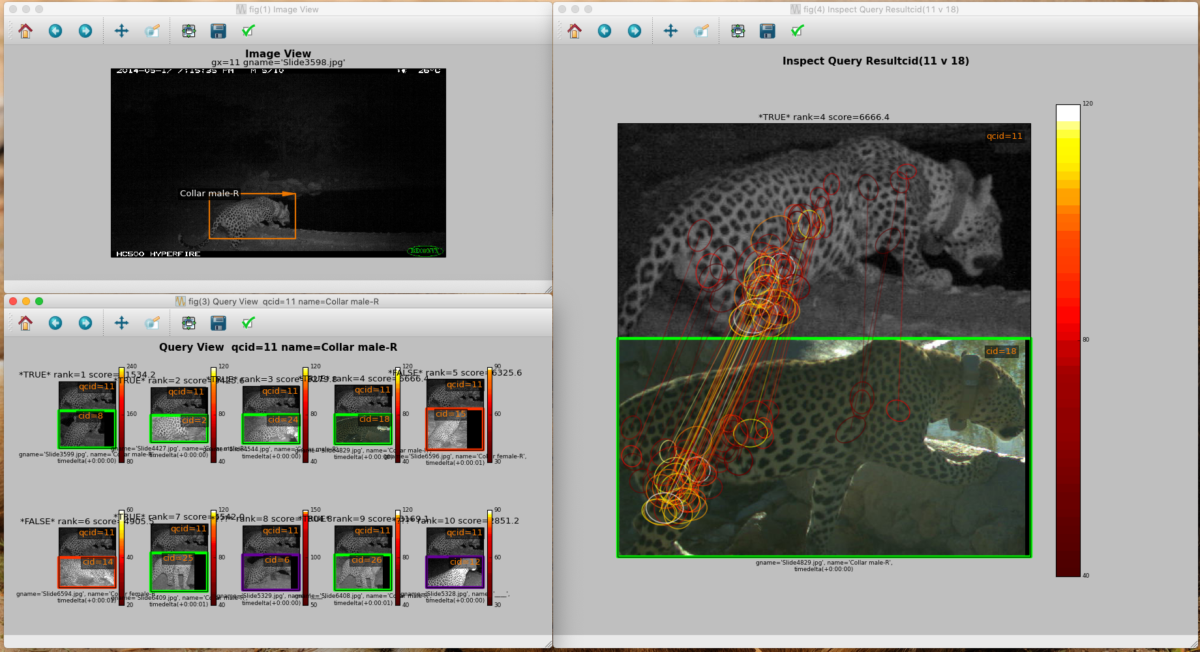Image resolution: width=1200 pixels, height=652 pixels.
Task: Navigate forward in the Inspect Query Result toolbar
Action: [x=632, y=30]
